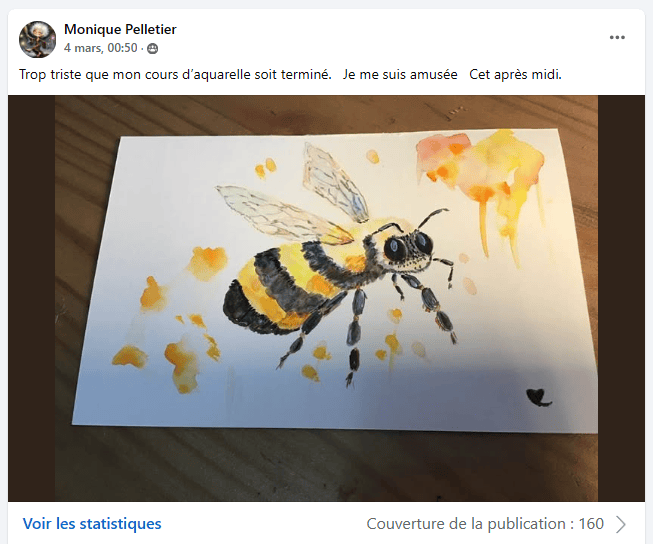Viewport: 653px width, 544px height.
Task: Click the post text about the aquarelle course
Action: click(x=290, y=75)
